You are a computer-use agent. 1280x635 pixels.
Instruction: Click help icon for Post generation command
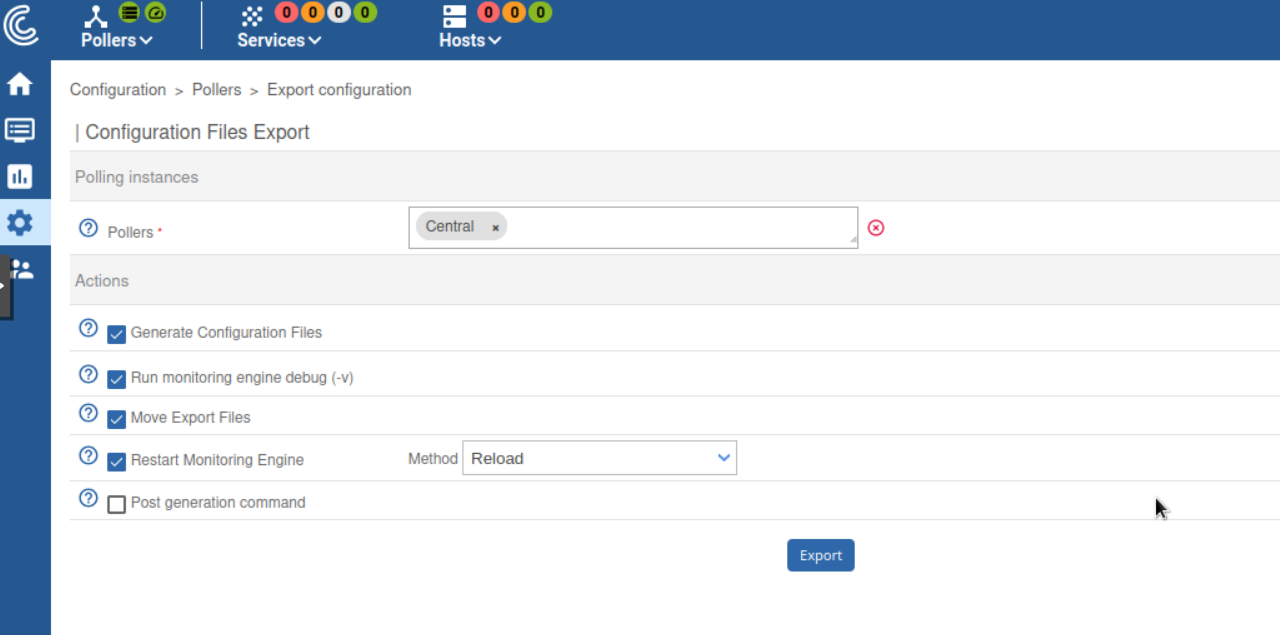point(88,498)
